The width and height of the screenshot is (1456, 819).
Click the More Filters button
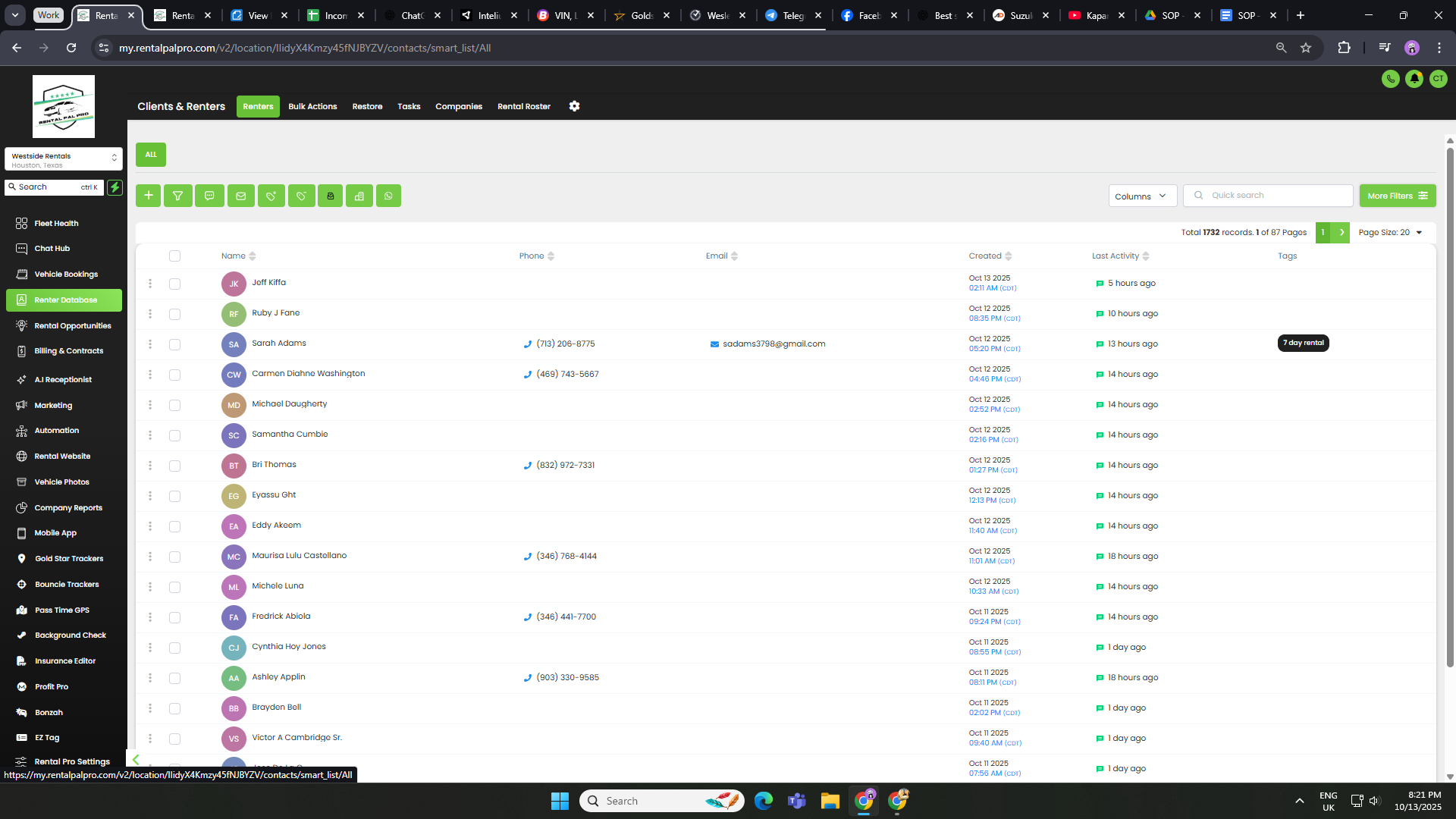1397,196
